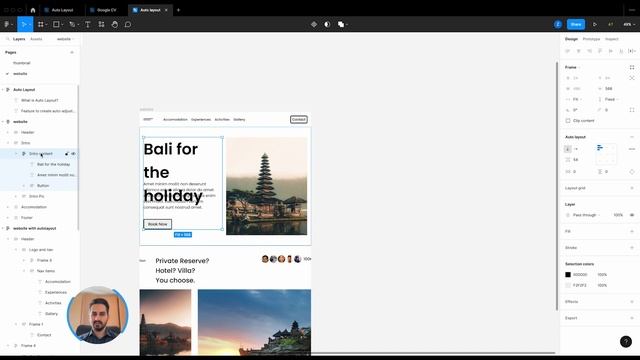Add a layout grid with plus icon
The width and height of the screenshot is (640, 360).
[632, 188]
